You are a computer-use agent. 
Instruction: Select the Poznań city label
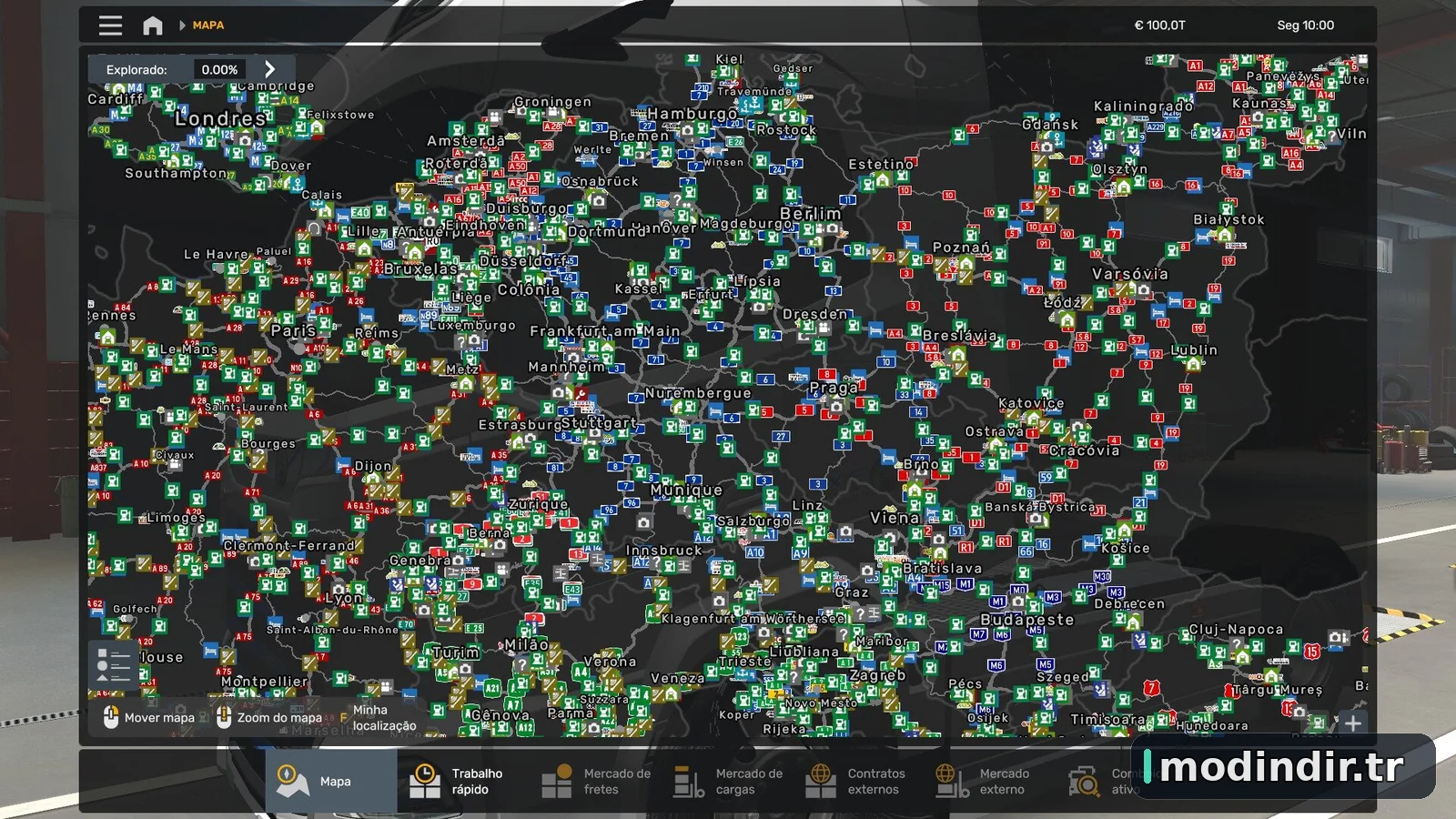pos(961,247)
